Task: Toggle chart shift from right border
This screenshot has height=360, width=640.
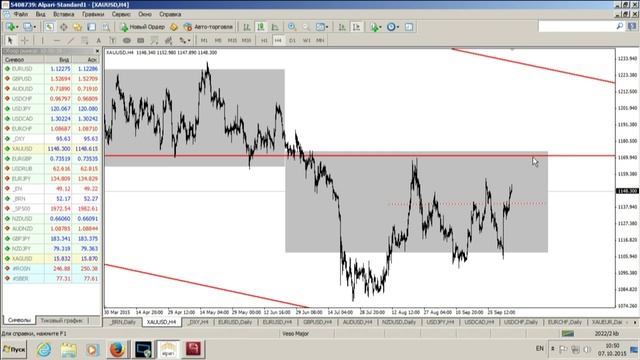Action: (x=356, y=27)
